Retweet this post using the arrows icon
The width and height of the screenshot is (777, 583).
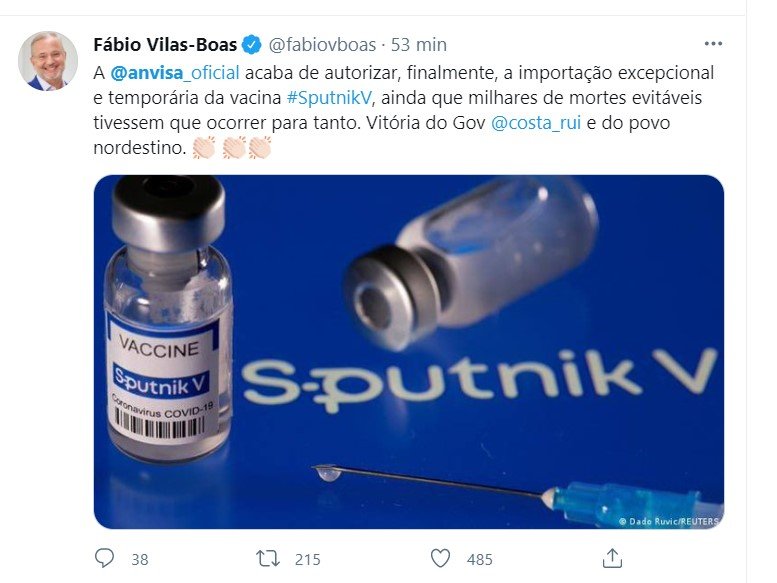tap(268, 559)
